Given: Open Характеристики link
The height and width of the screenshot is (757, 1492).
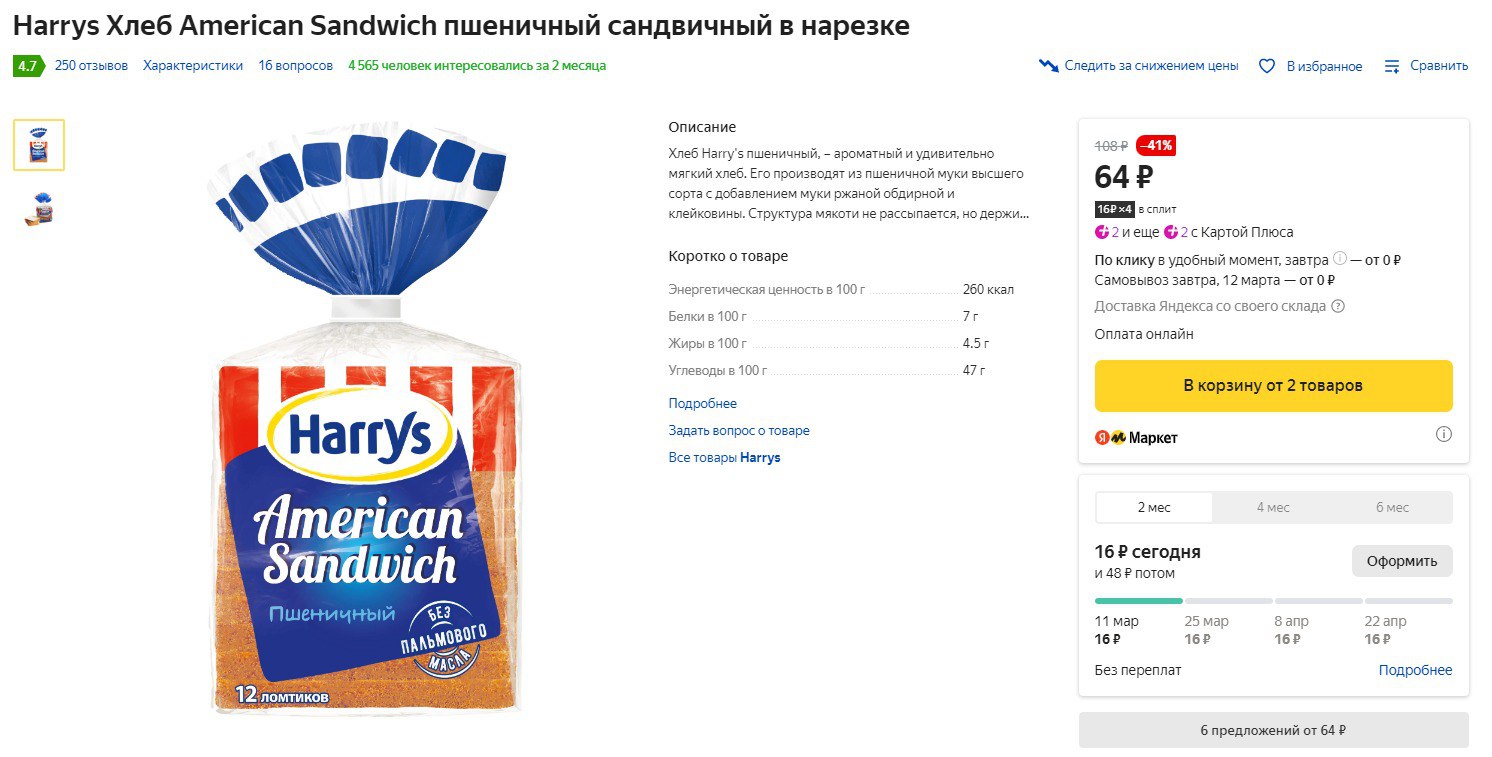Looking at the screenshot, I should (x=193, y=66).
